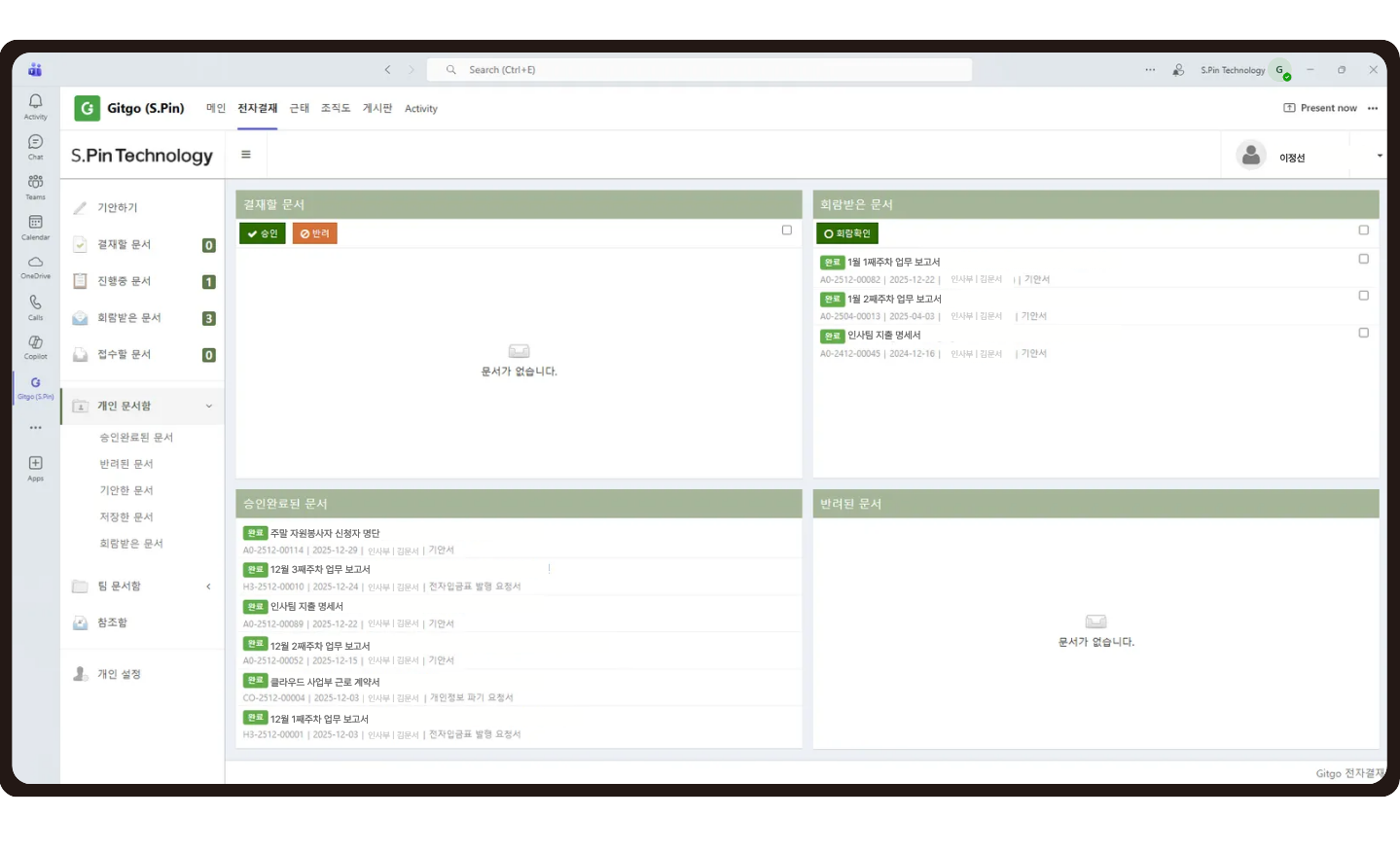1400x852 pixels.
Task: Open 주말 자원봉사자 신청자 명단 document
Action: tap(325, 533)
